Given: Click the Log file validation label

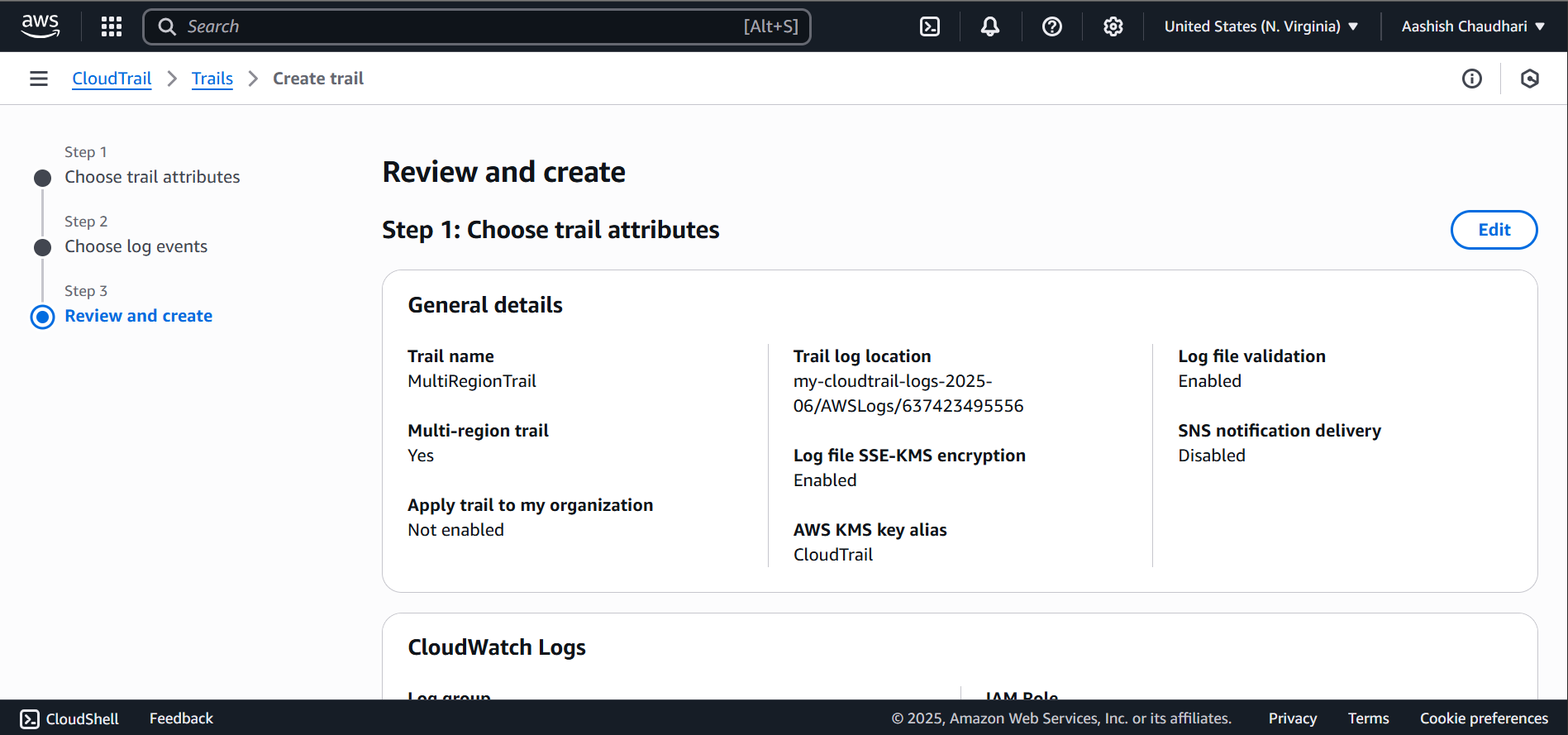Looking at the screenshot, I should coord(1251,356).
